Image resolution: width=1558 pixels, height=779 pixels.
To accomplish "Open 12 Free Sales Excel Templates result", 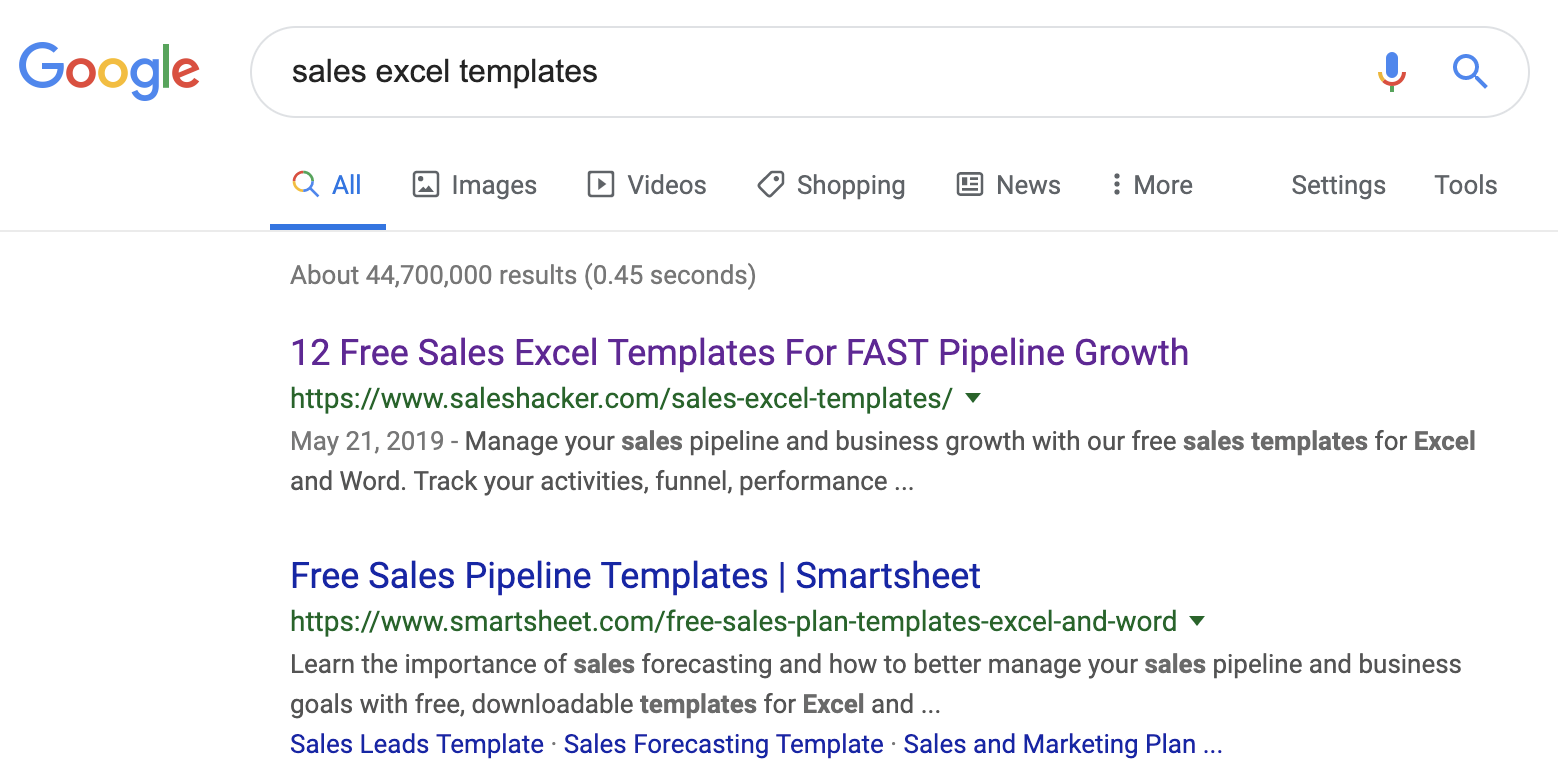I will (739, 353).
